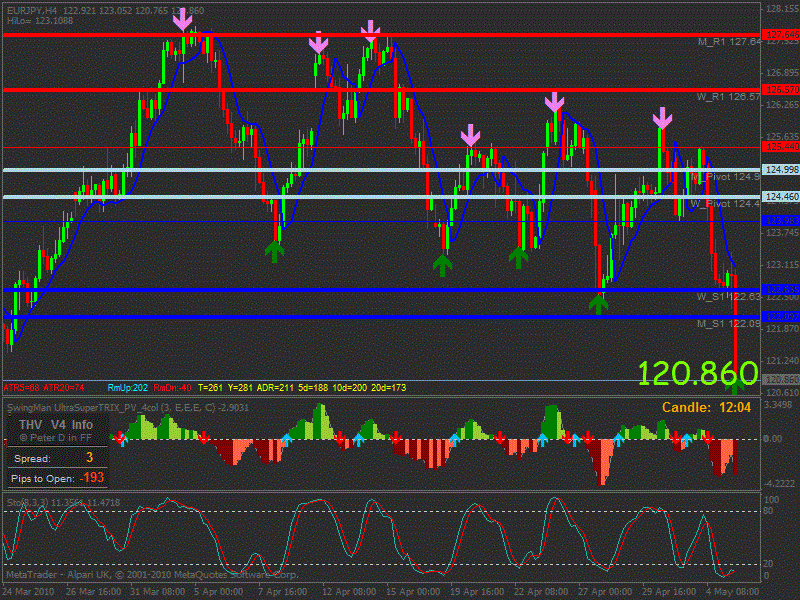The height and width of the screenshot is (600, 800).
Task: Click the red 127.646 price tag
Action: (781, 35)
